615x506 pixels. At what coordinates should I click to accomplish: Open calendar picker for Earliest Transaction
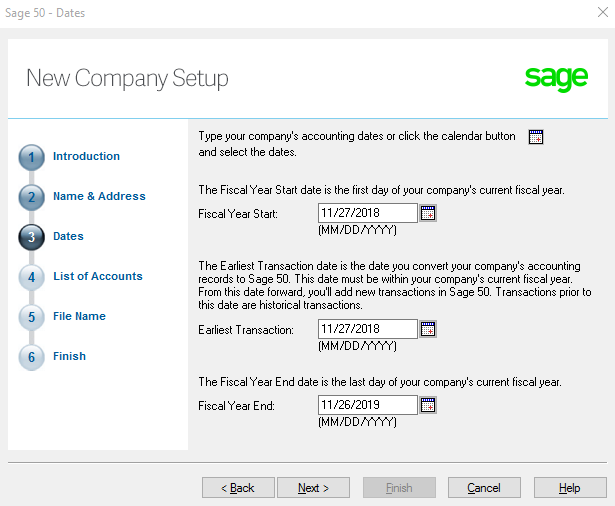428,329
